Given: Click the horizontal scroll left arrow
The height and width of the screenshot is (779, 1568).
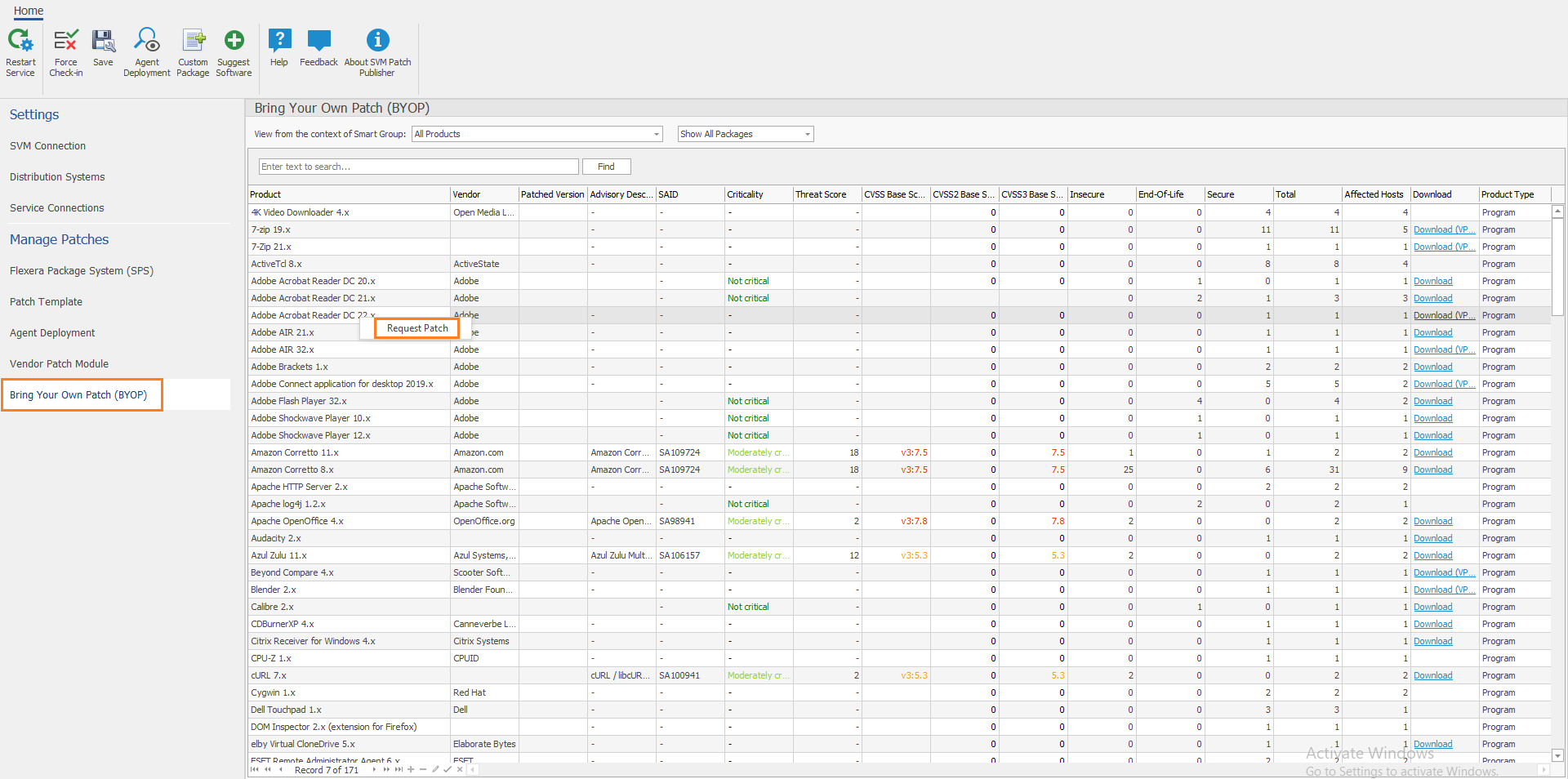Looking at the screenshot, I should [473, 769].
